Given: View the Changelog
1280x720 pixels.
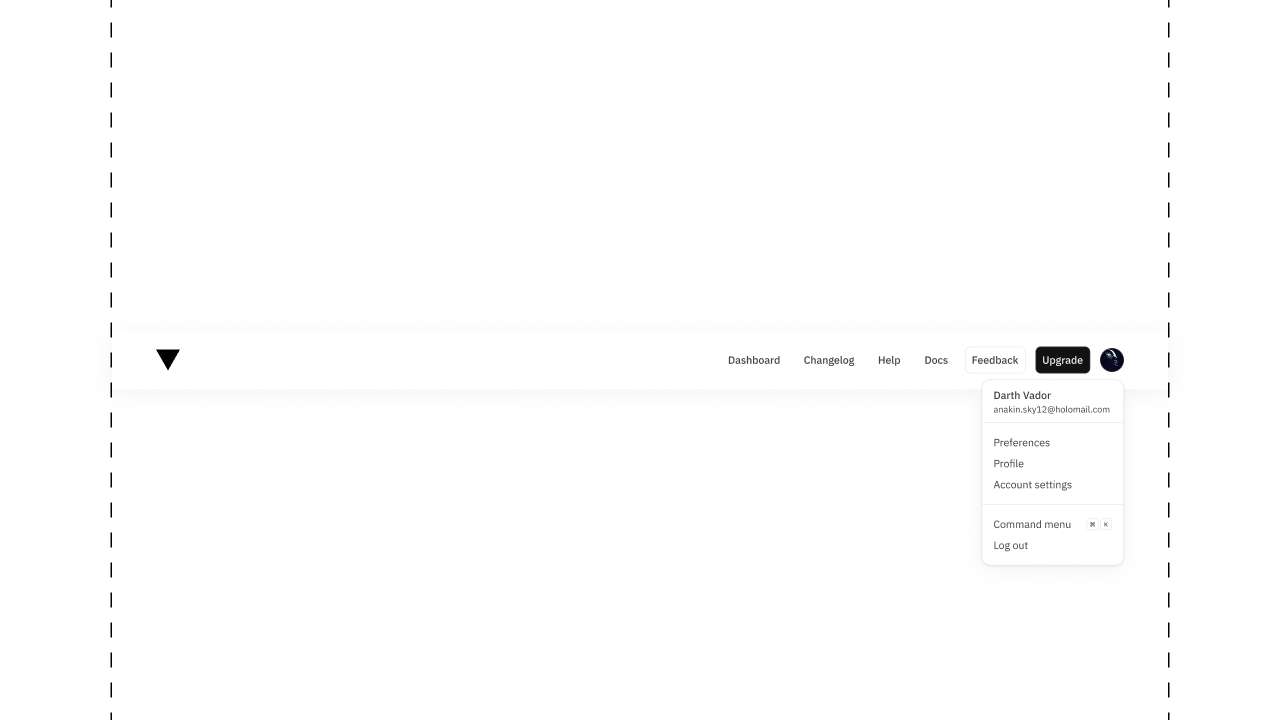Looking at the screenshot, I should (829, 360).
